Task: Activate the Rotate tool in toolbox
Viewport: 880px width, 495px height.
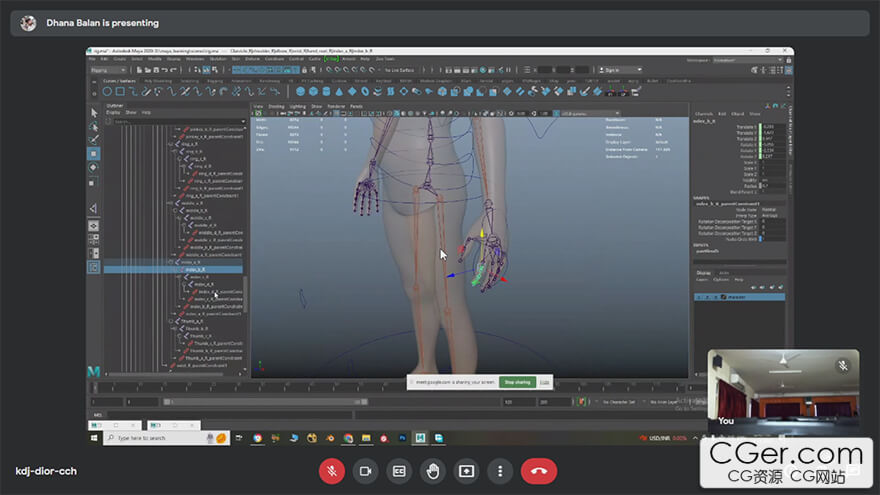Action: [94, 167]
